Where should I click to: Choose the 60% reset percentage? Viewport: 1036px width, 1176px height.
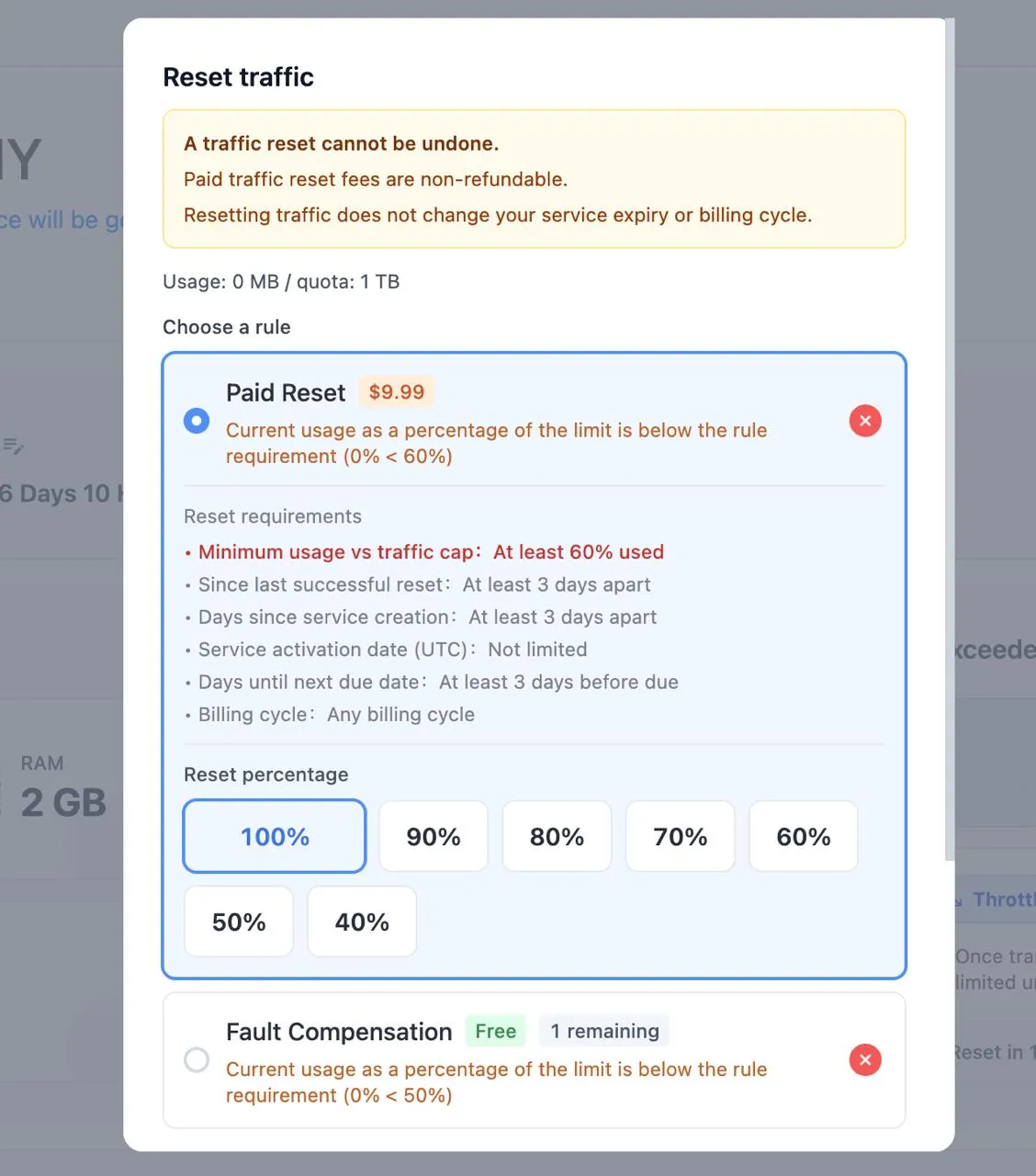point(803,836)
